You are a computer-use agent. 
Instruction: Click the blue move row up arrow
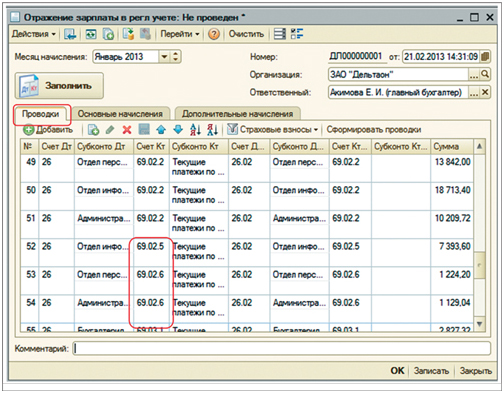[161, 130]
